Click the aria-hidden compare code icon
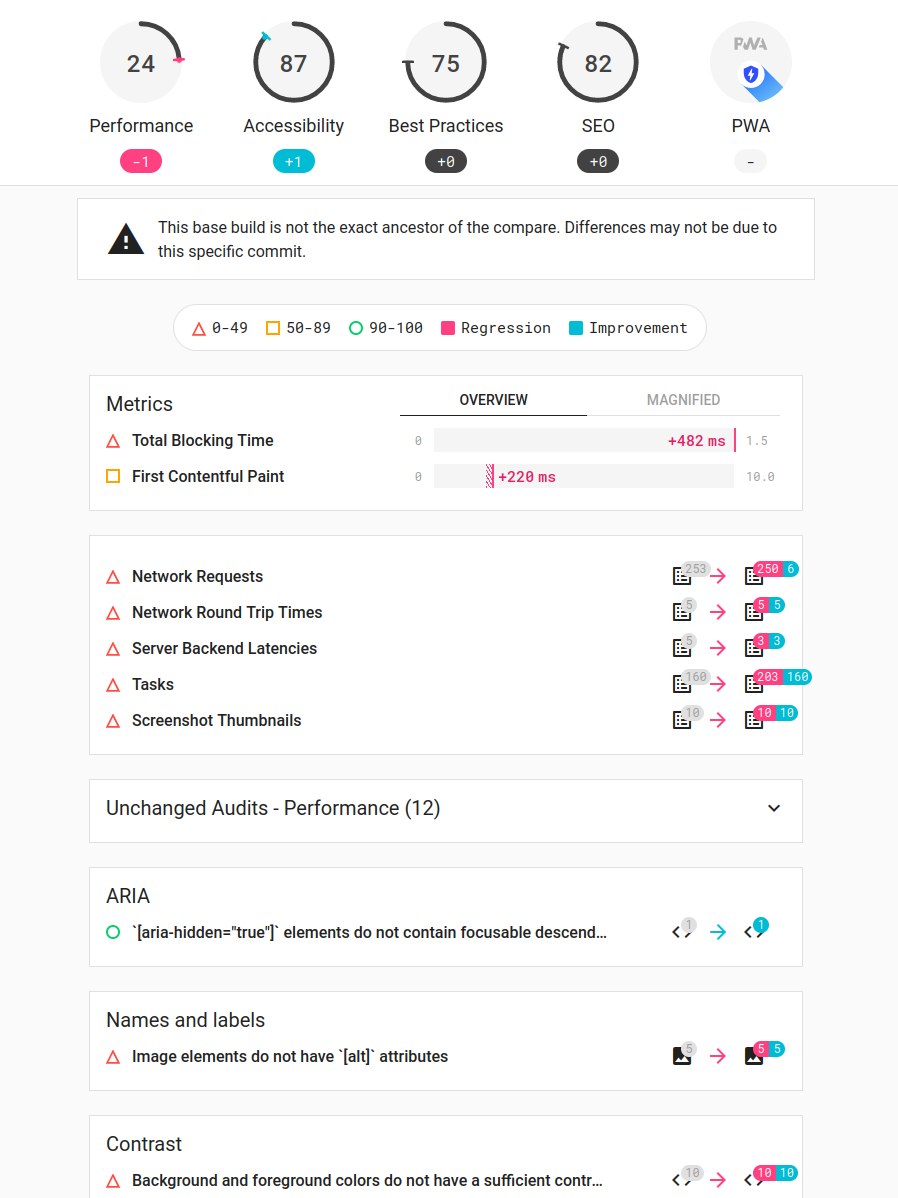Screen dimensions: 898x1198 click(x=754, y=932)
